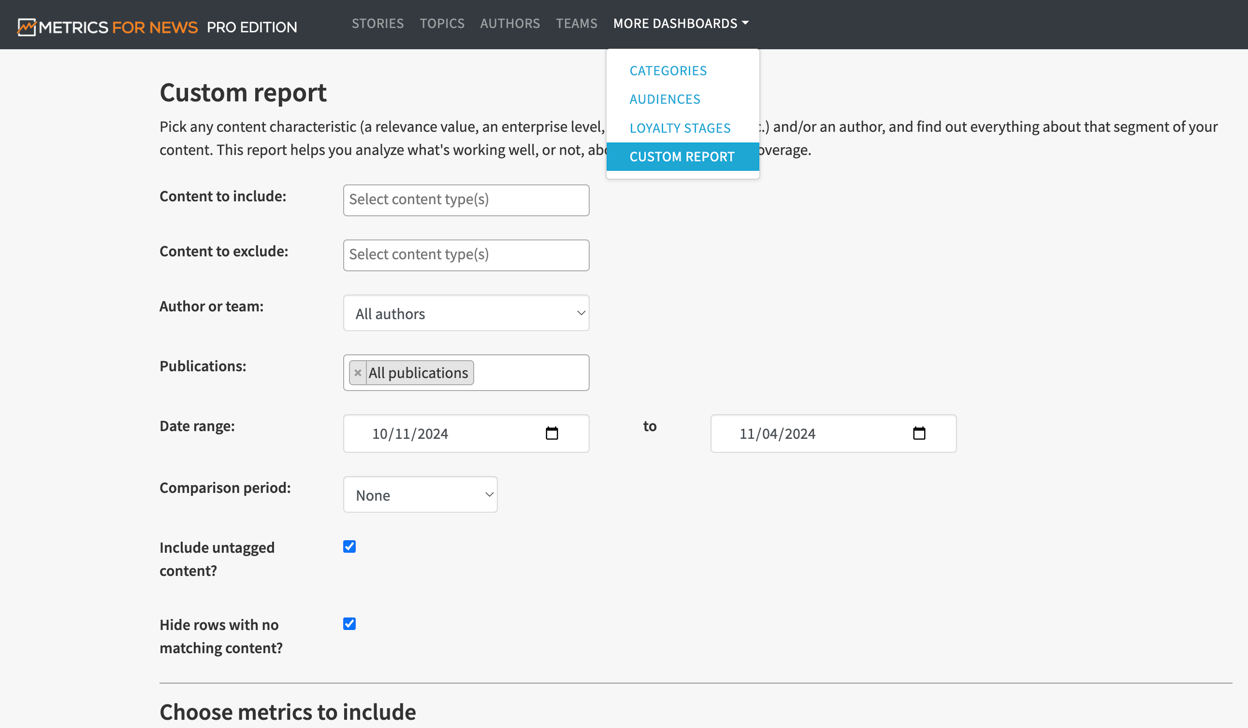Image resolution: width=1248 pixels, height=728 pixels.
Task: Open calendar picker for end date
Action: (x=919, y=433)
